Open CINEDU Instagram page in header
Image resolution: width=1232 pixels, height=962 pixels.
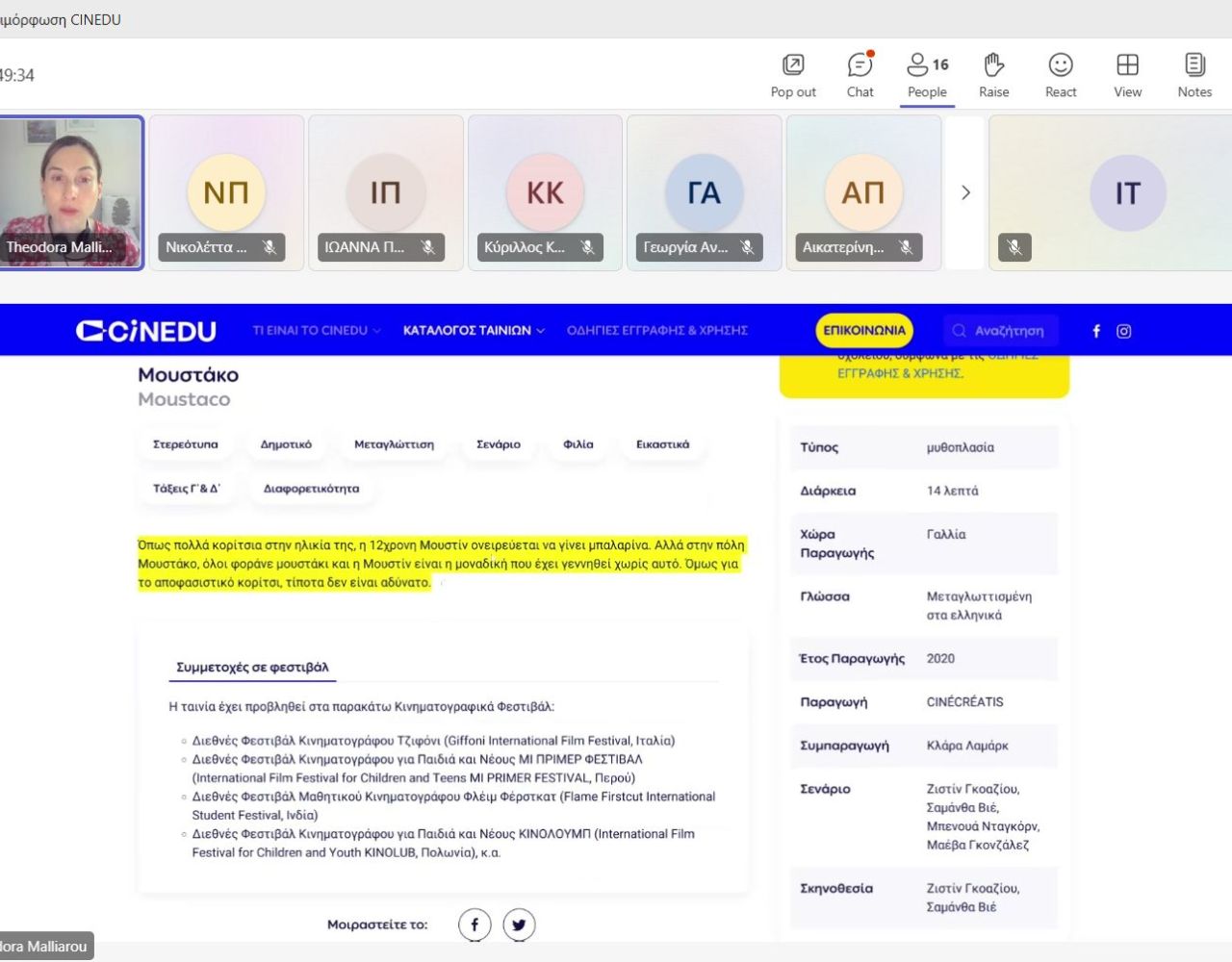[1123, 331]
